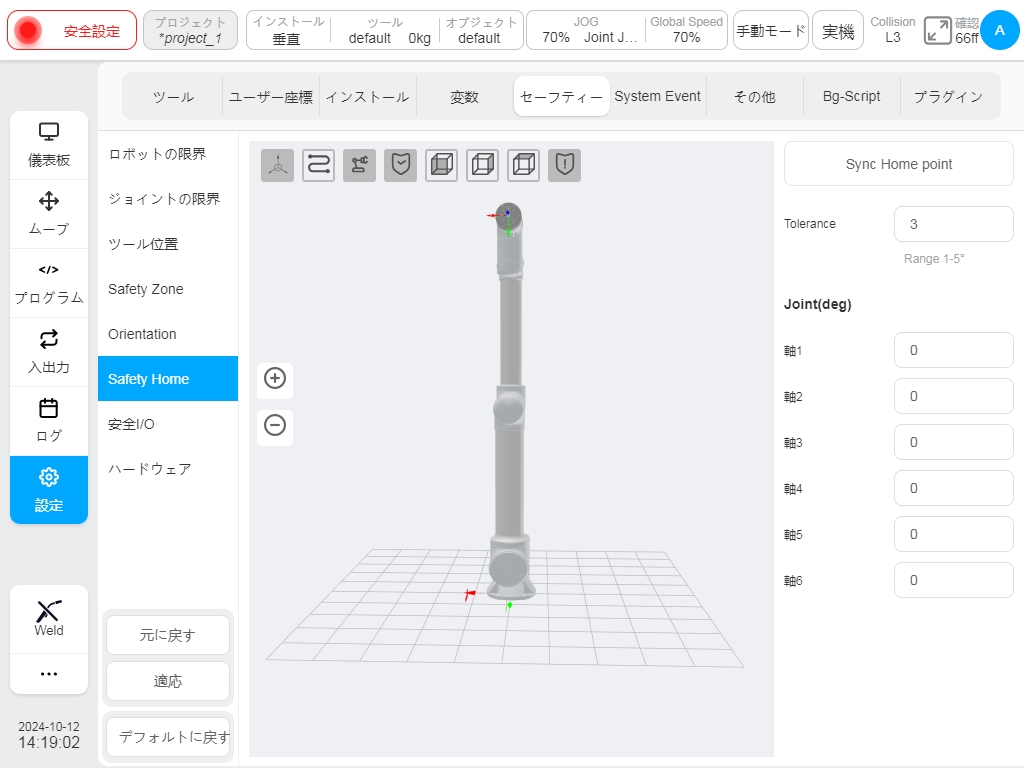Image resolution: width=1024 pixels, height=768 pixels.
Task: Open install/tool/object settings panel
Action: (385, 30)
